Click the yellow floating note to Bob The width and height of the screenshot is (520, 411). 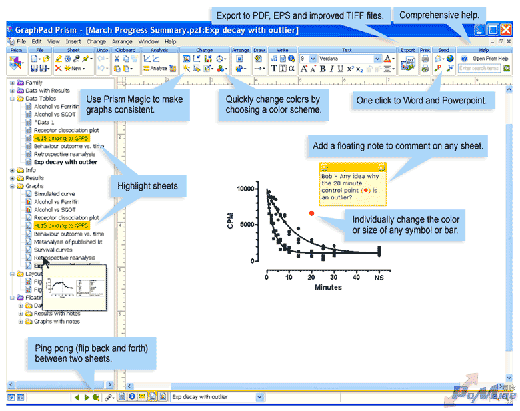pyautogui.click(x=353, y=184)
